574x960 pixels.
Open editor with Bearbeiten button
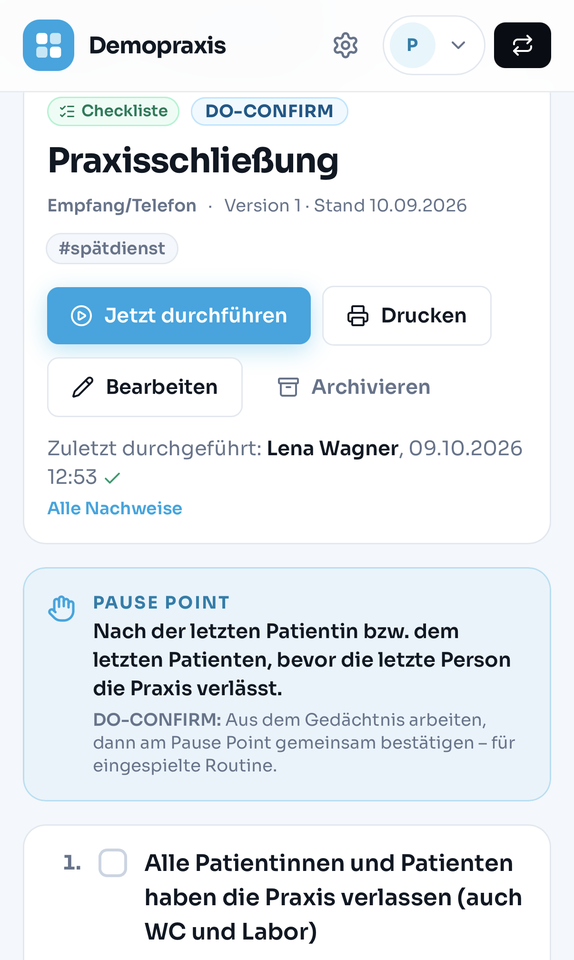[x=145, y=387]
